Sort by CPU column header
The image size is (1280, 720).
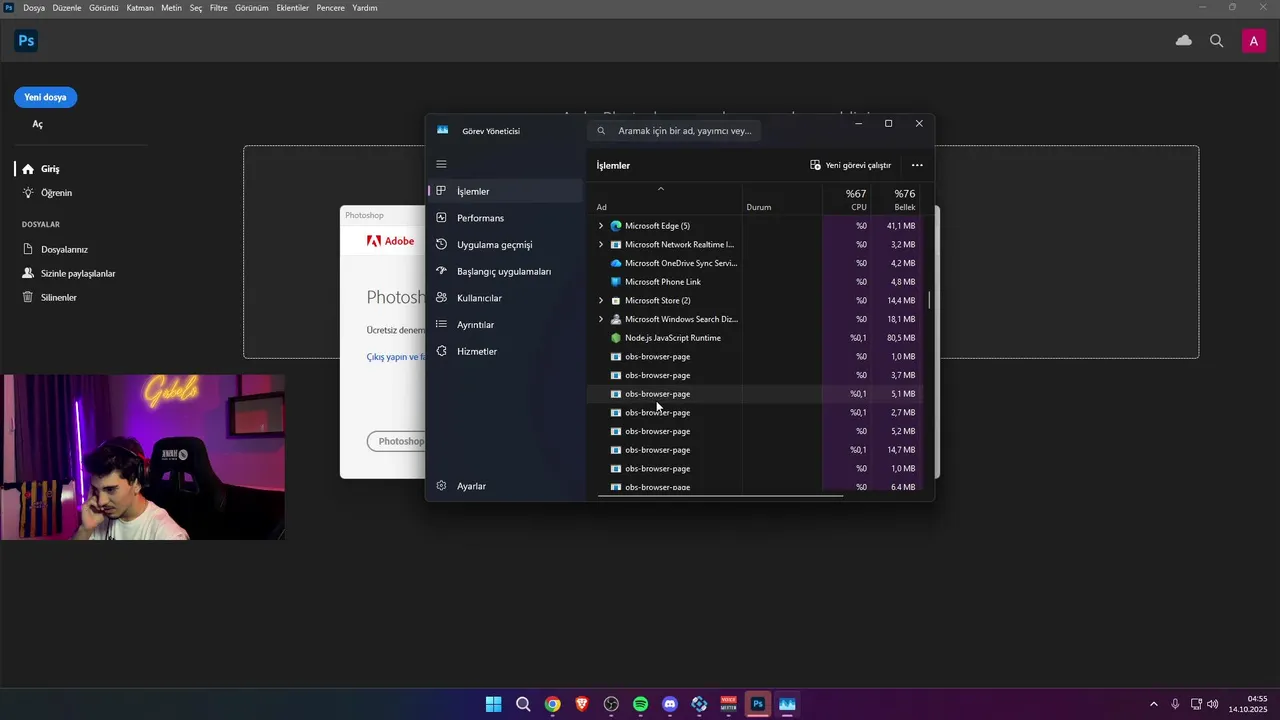[847, 198]
